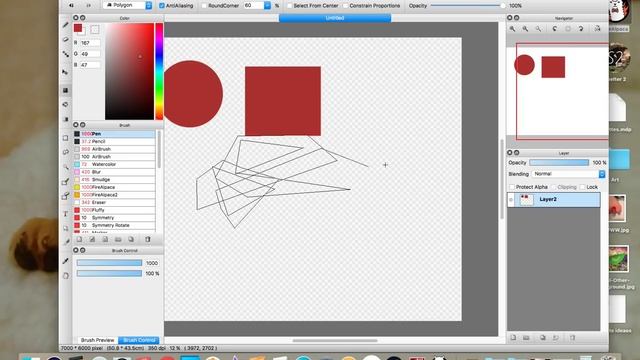This screenshot has height=360, width=640.
Task: Click the R color value field
Action: tap(90, 43)
